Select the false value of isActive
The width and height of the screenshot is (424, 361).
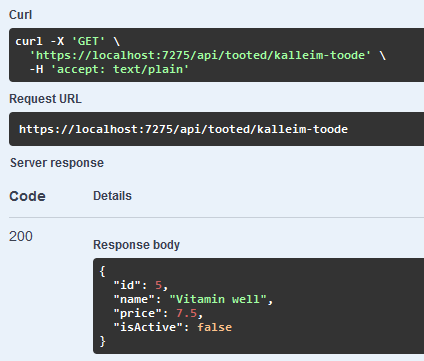[x=215, y=327]
